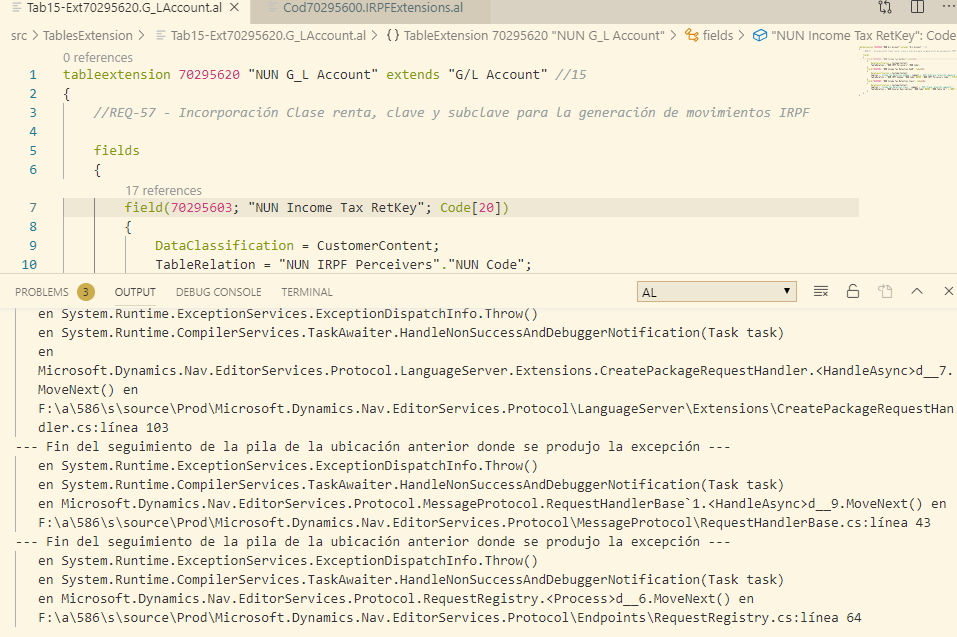The height and width of the screenshot is (637, 957).
Task: Open changes compare icon in editor toolbar
Action: click(x=885, y=7)
